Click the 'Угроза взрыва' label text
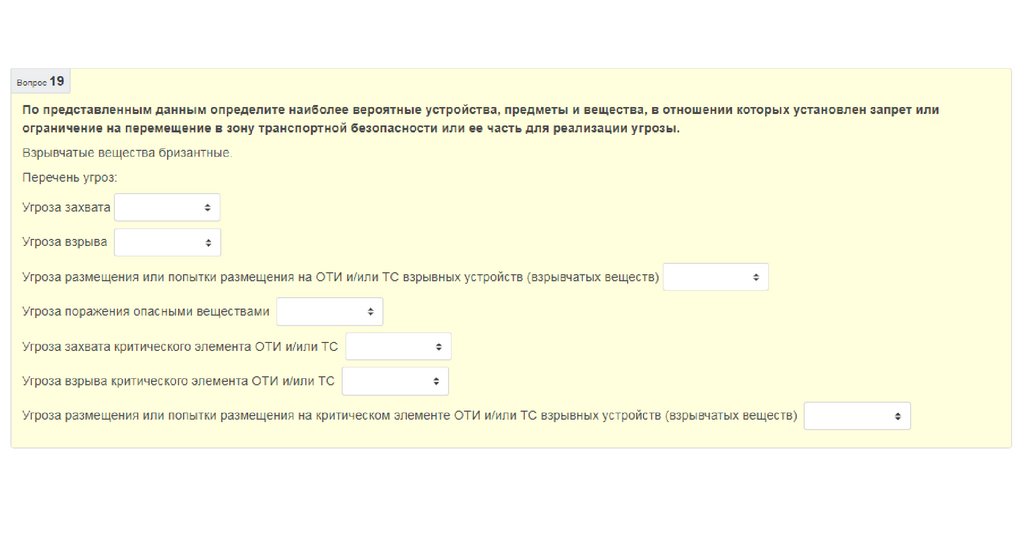The width and height of the screenshot is (1024, 556). (65, 242)
